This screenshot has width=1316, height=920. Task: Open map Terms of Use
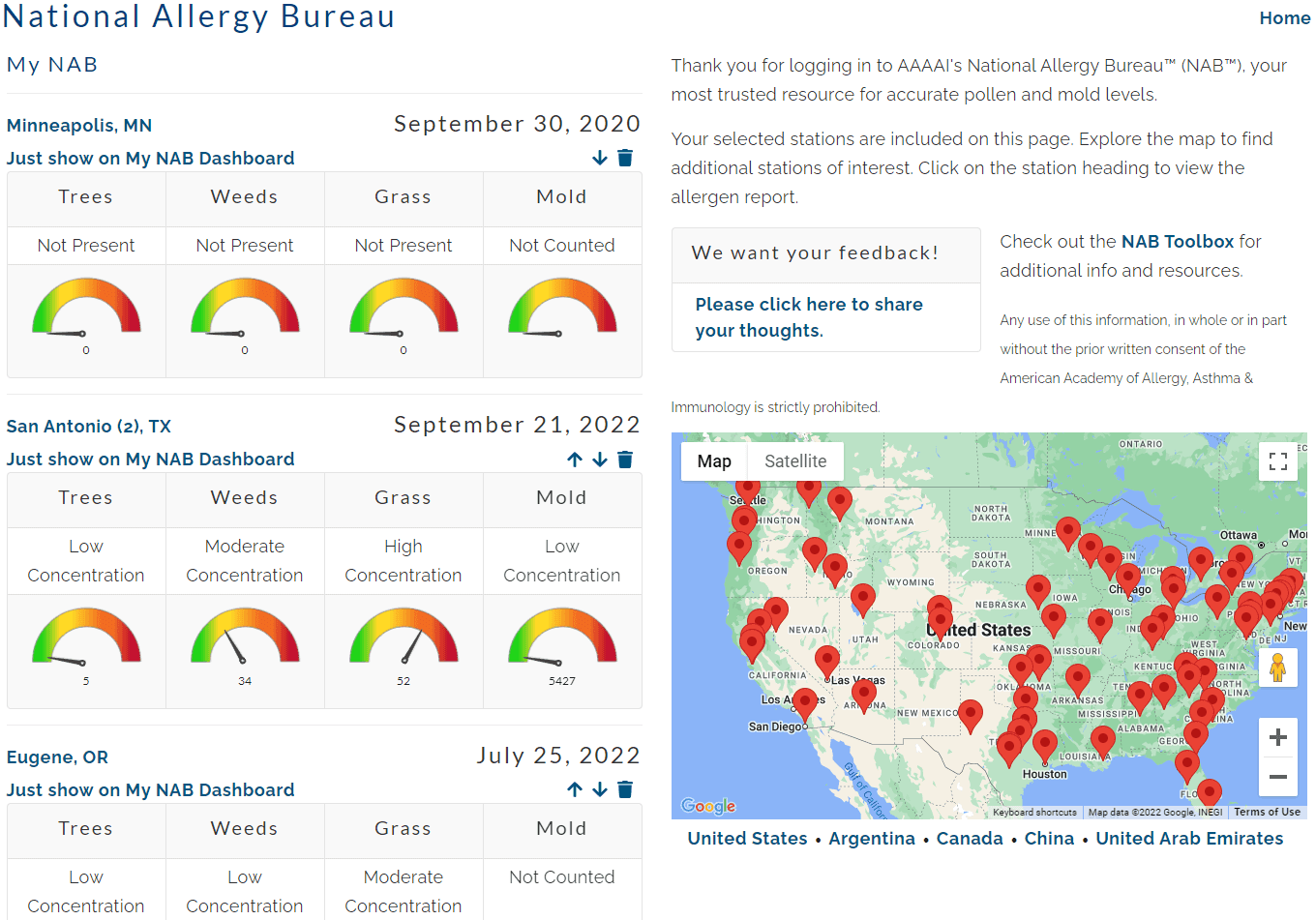[1267, 813]
